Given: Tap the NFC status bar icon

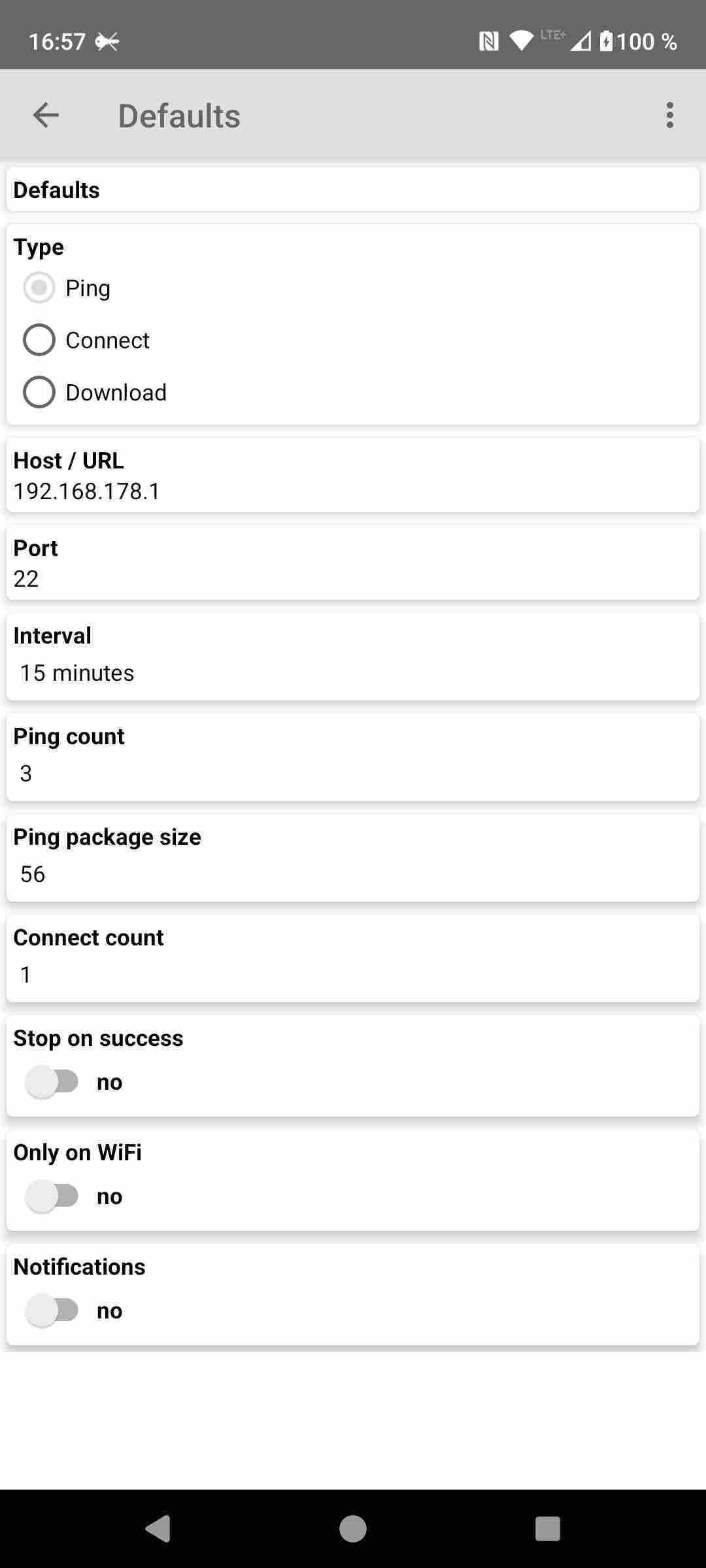Looking at the screenshot, I should (x=488, y=42).
